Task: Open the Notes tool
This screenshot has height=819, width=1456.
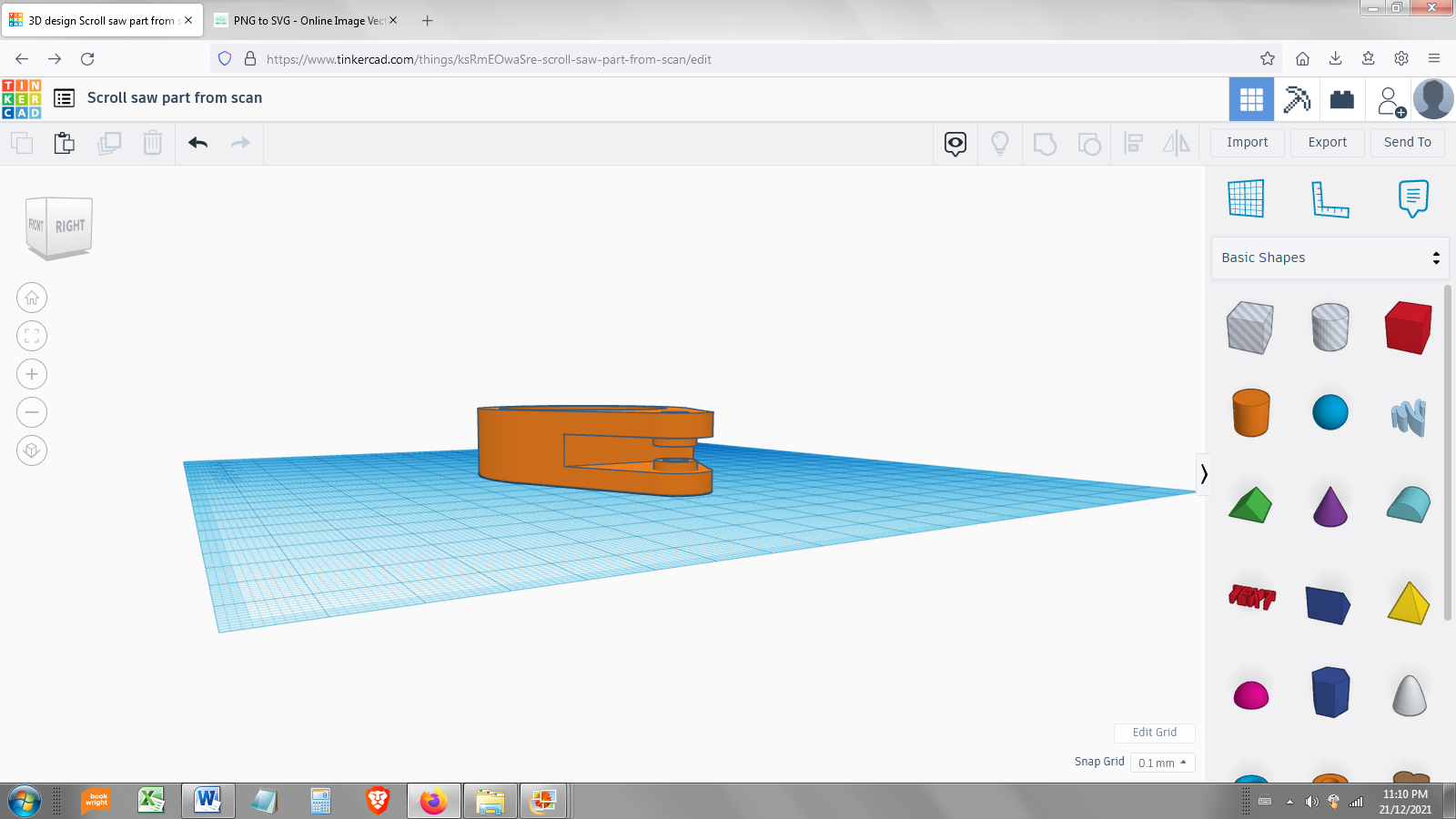Action: click(x=1413, y=198)
